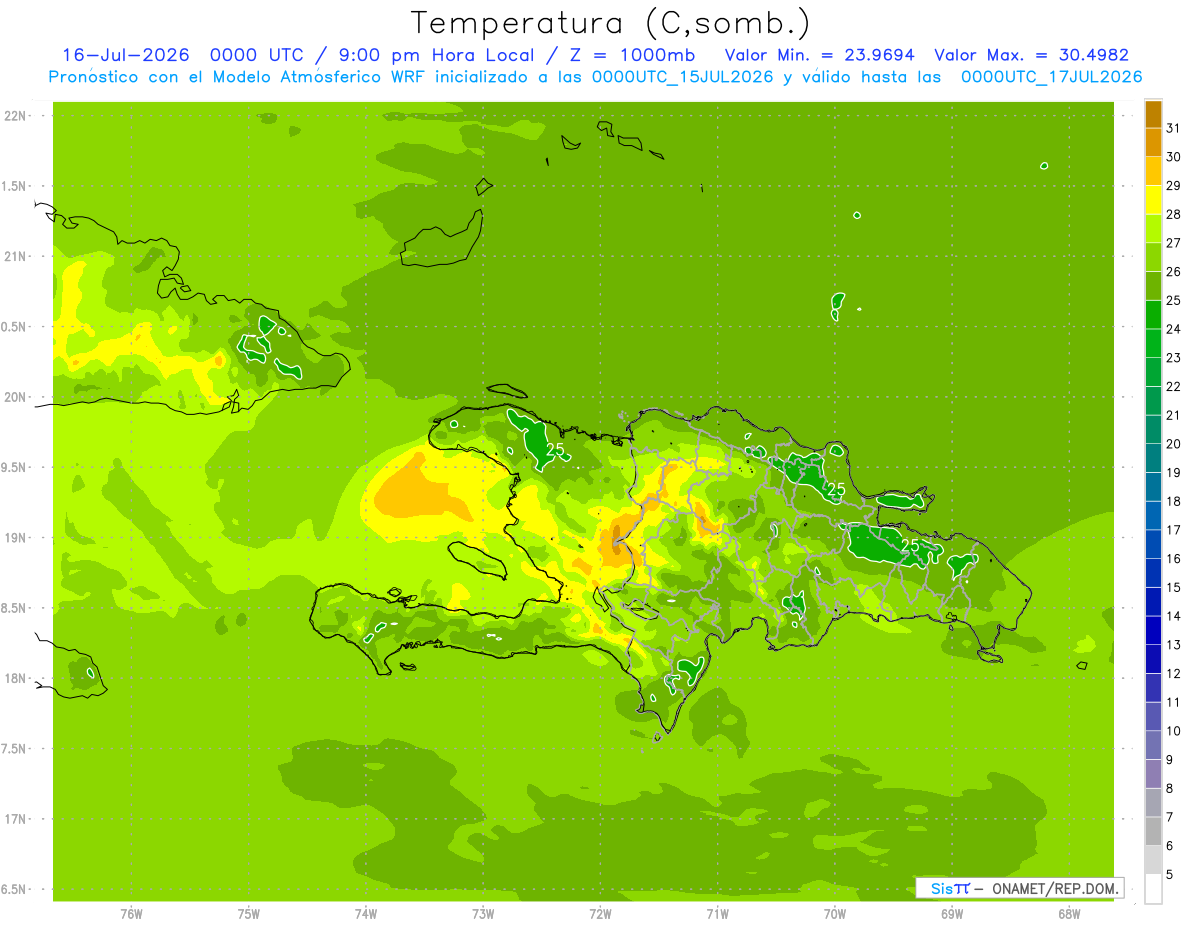Select the 'Valor Max. = 30.4982' readout
Image resolution: width=1200 pixels, height=927 pixels.
[x=1031, y=55]
